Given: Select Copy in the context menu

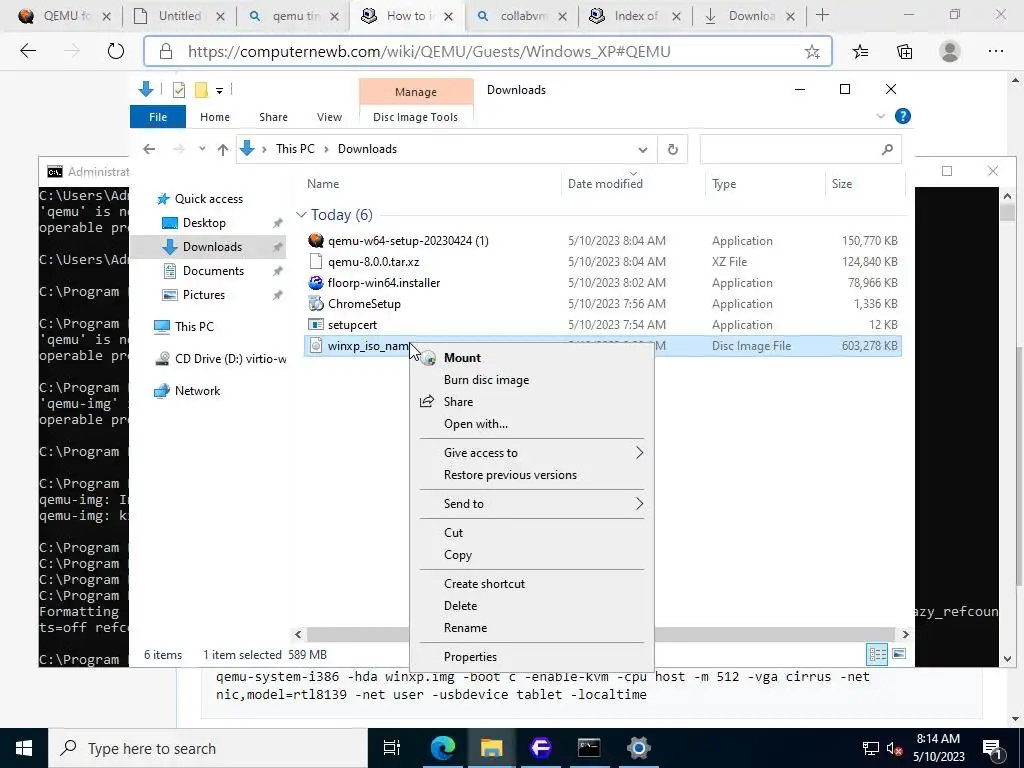Looking at the screenshot, I should tap(458, 554).
